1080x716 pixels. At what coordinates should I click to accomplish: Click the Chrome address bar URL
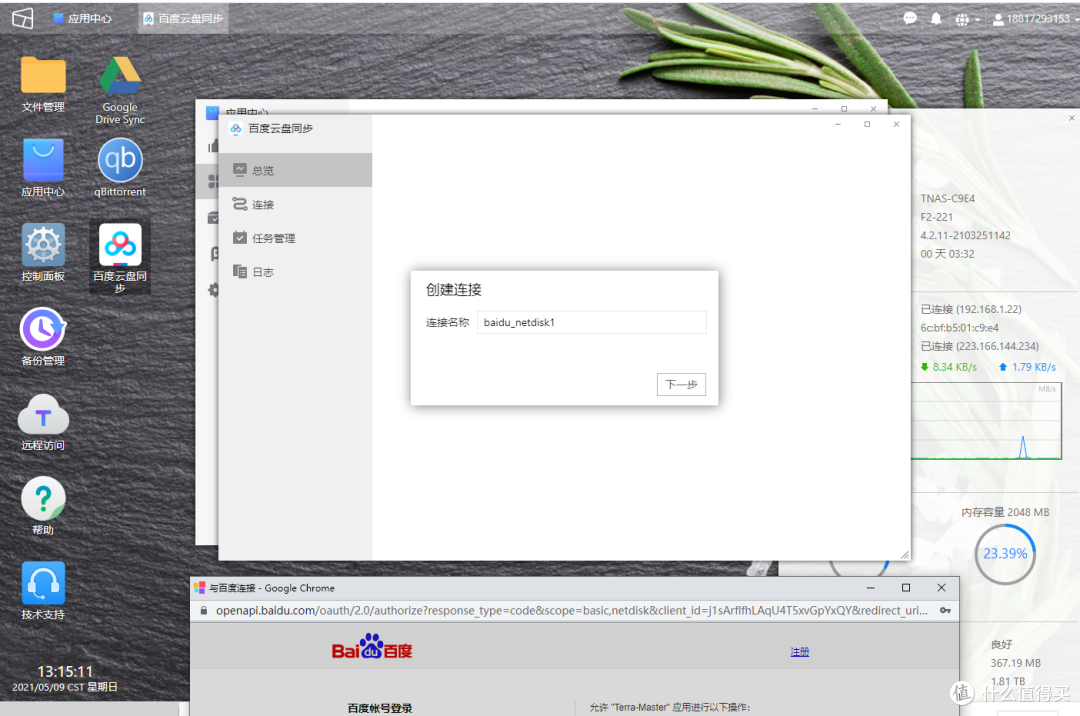click(572, 611)
